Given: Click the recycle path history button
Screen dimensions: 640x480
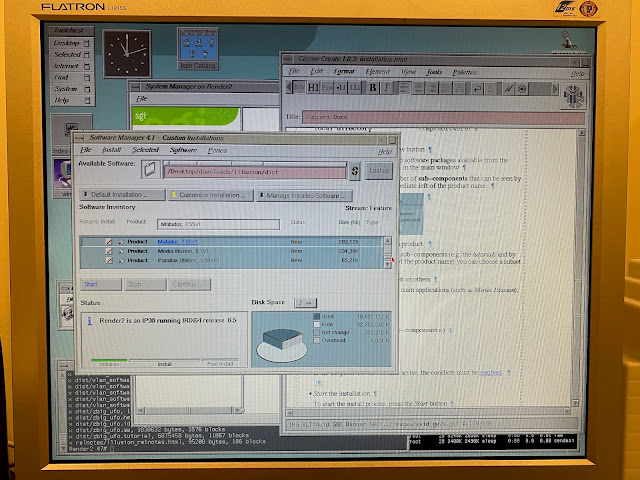Looking at the screenshot, I should point(354,171).
